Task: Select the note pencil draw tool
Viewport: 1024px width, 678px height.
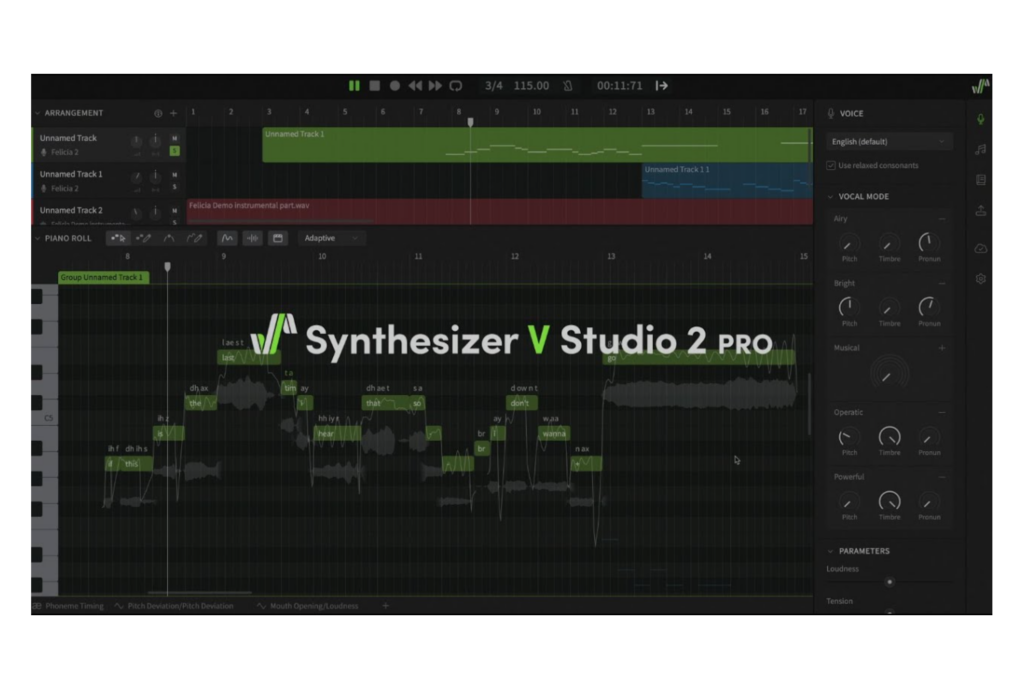Action: tap(143, 238)
